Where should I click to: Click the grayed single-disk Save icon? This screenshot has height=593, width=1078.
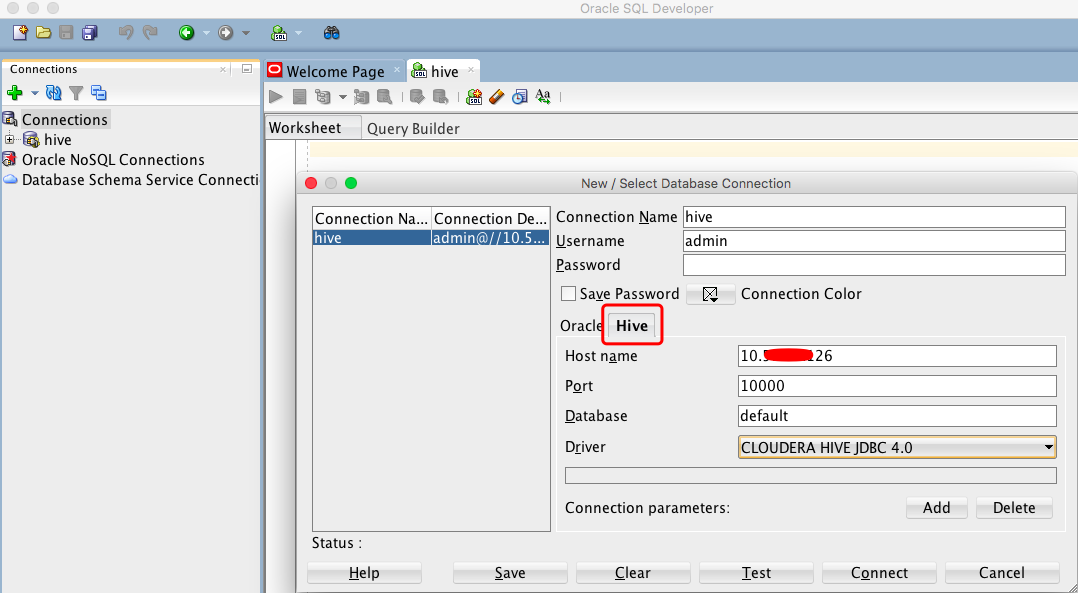[66, 32]
